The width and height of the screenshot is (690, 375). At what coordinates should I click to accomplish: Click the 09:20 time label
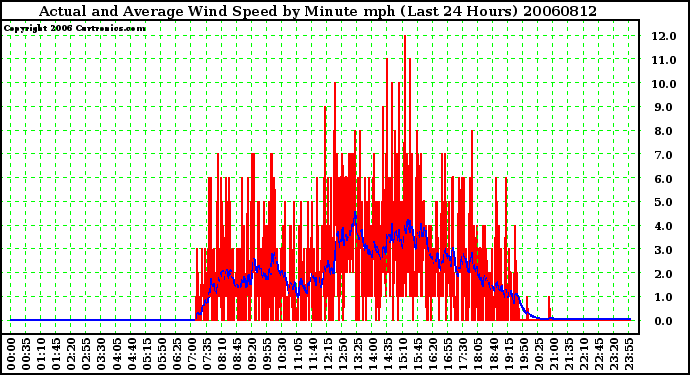coord(252,355)
